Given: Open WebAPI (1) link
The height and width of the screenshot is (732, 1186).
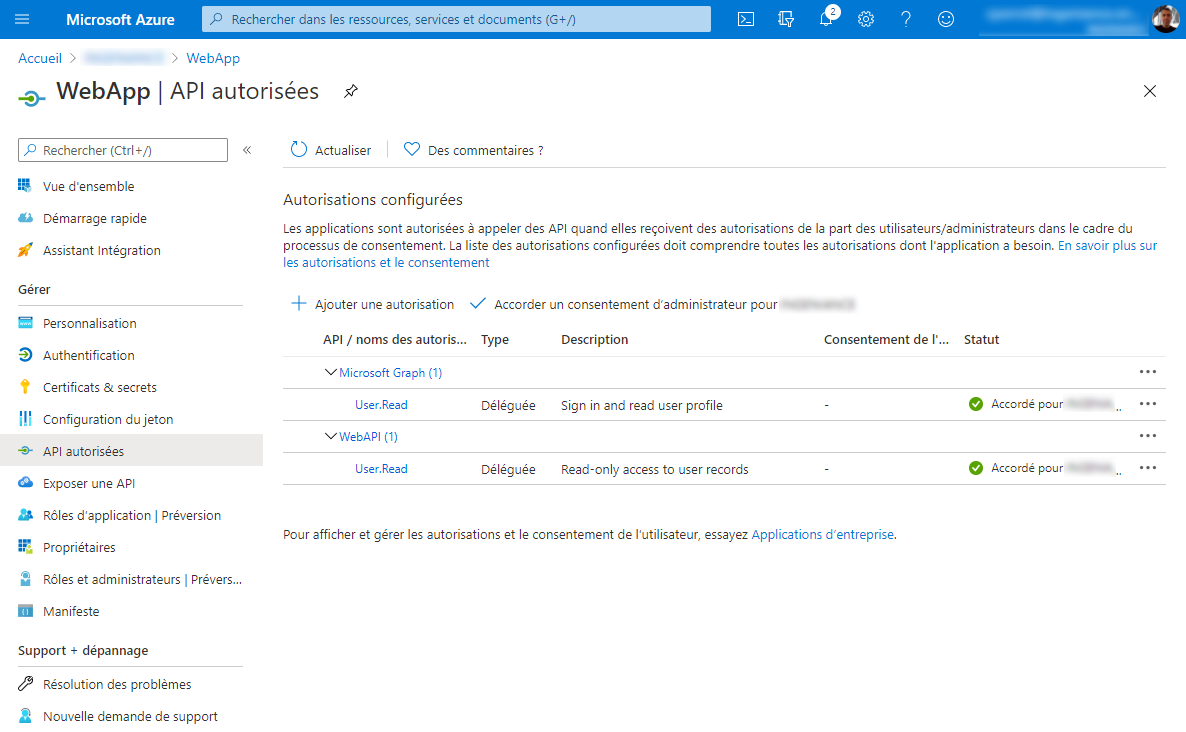Looking at the screenshot, I should click(x=368, y=437).
